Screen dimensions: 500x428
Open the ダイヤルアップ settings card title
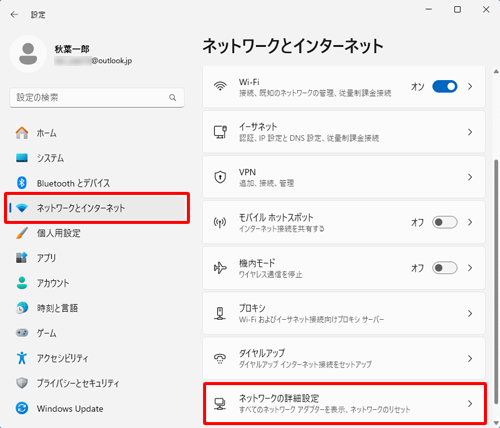(262, 353)
